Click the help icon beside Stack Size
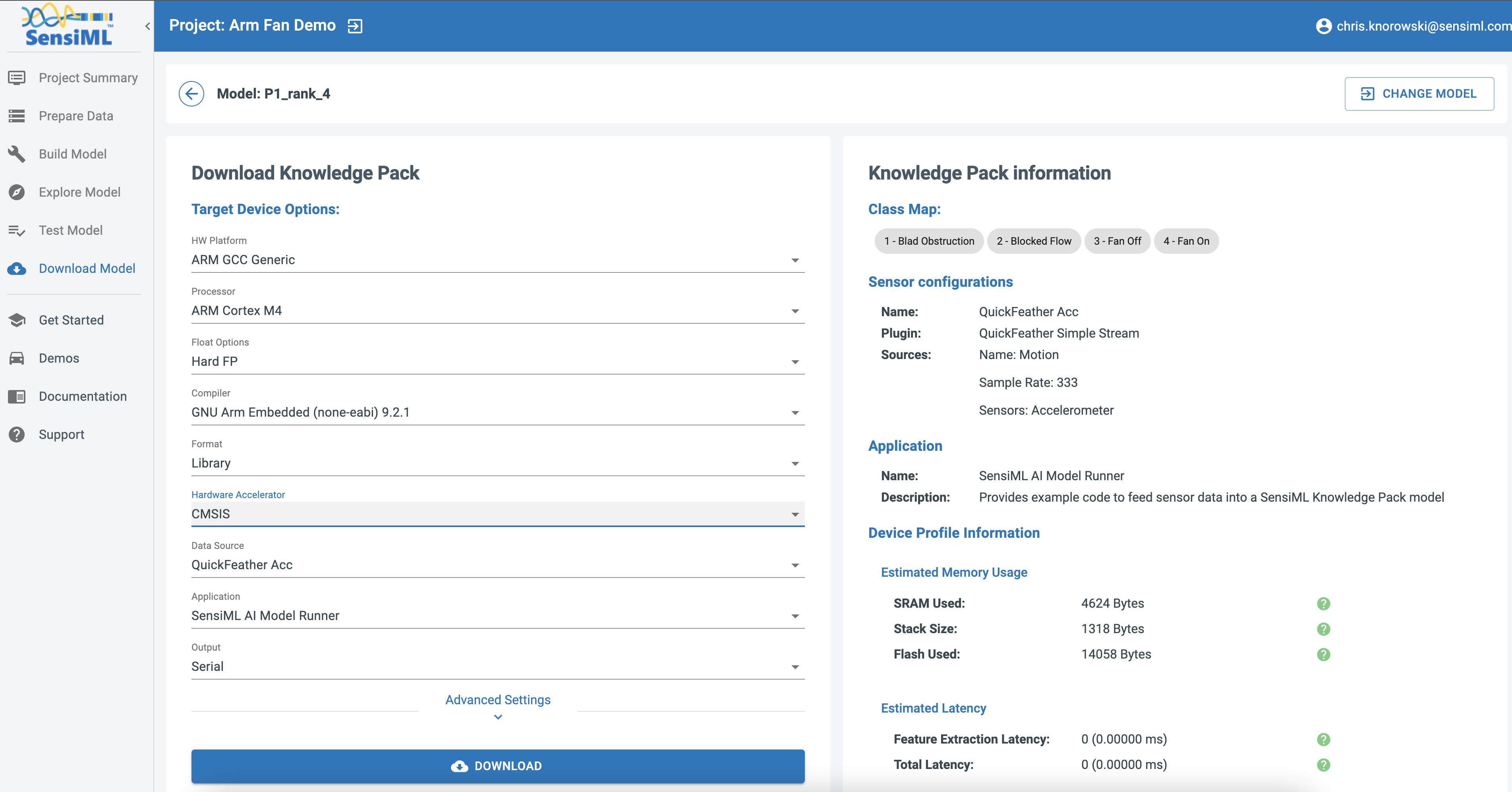 click(x=1323, y=629)
